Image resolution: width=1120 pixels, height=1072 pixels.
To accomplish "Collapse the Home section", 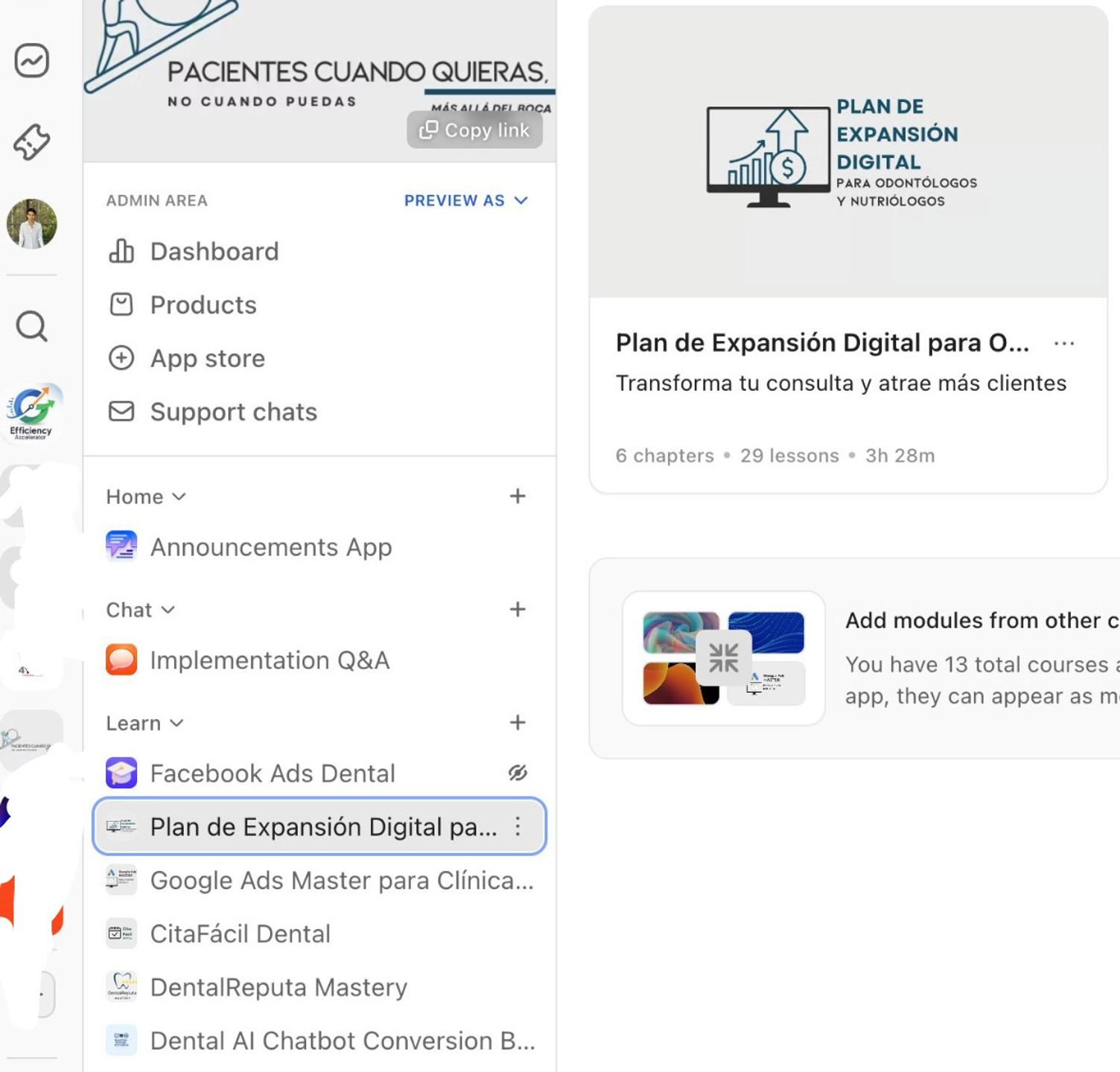I will [x=146, y=497].
